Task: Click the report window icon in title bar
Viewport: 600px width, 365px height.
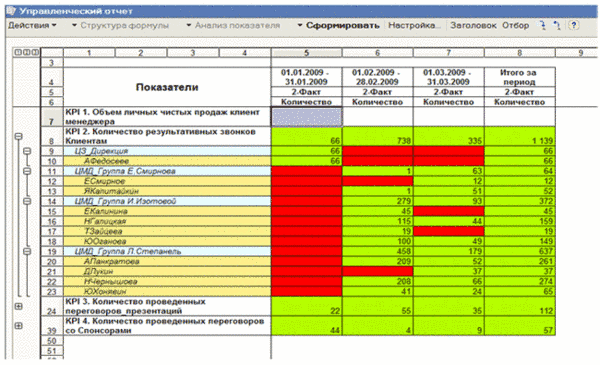Action: tap(11, 11)
